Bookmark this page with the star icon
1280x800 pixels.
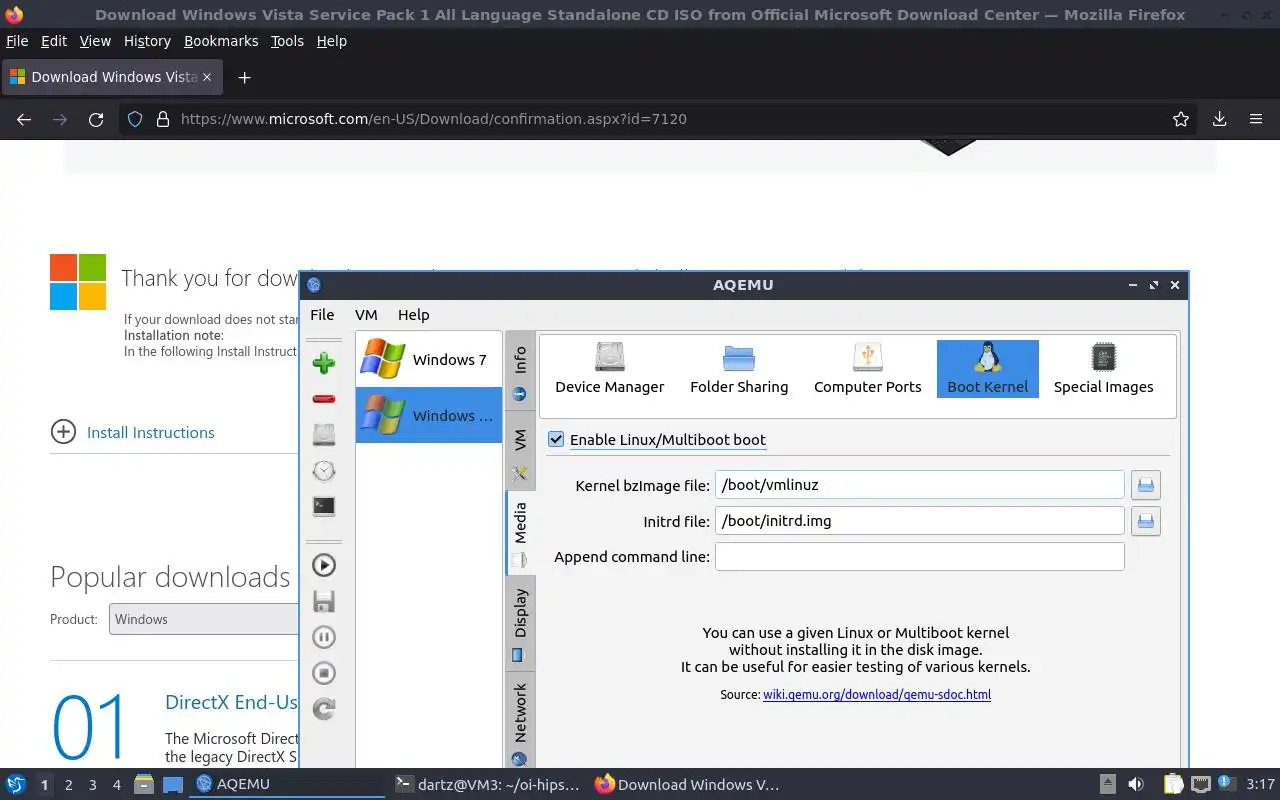(1181, 119)
